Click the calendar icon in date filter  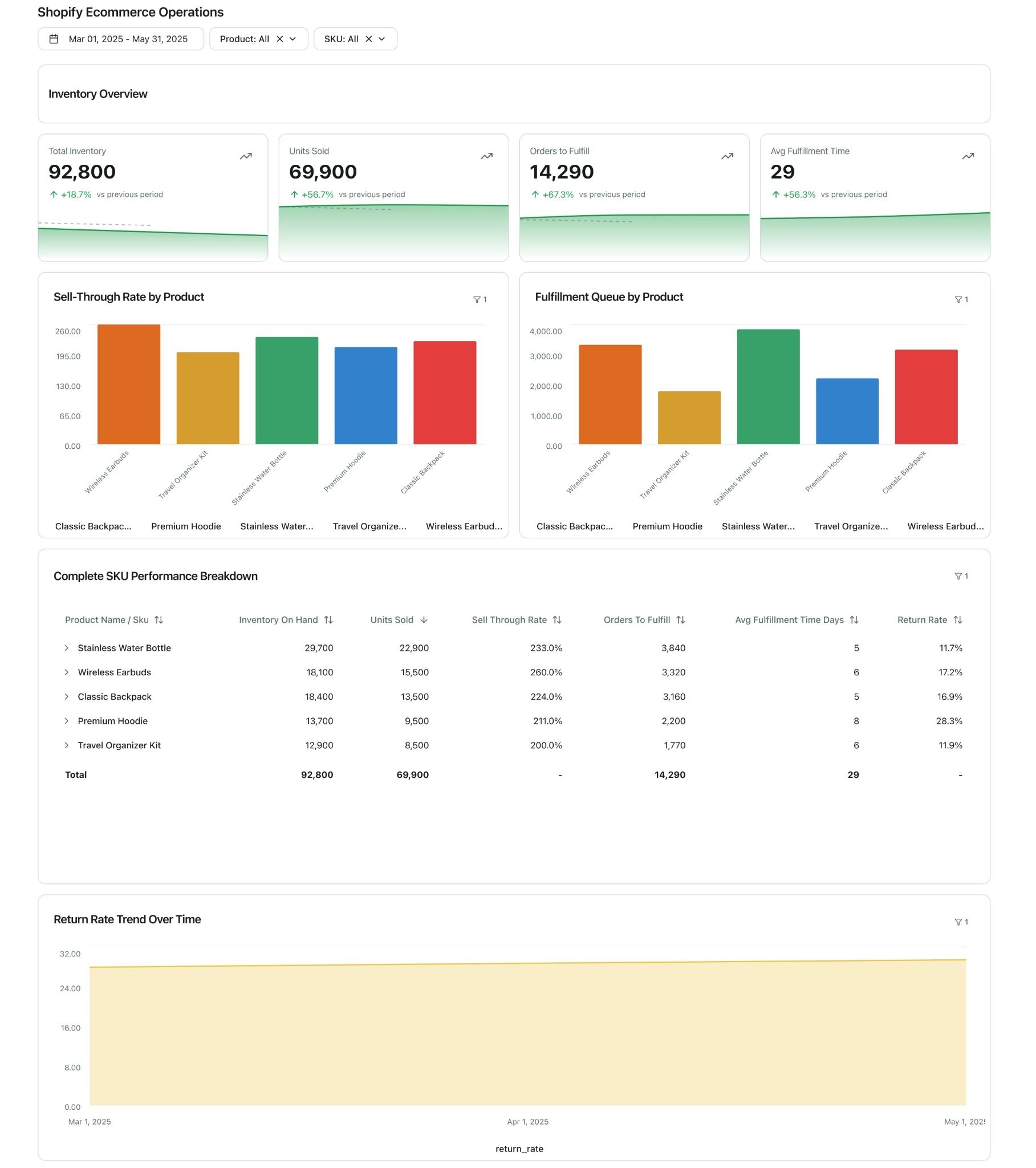54,39
